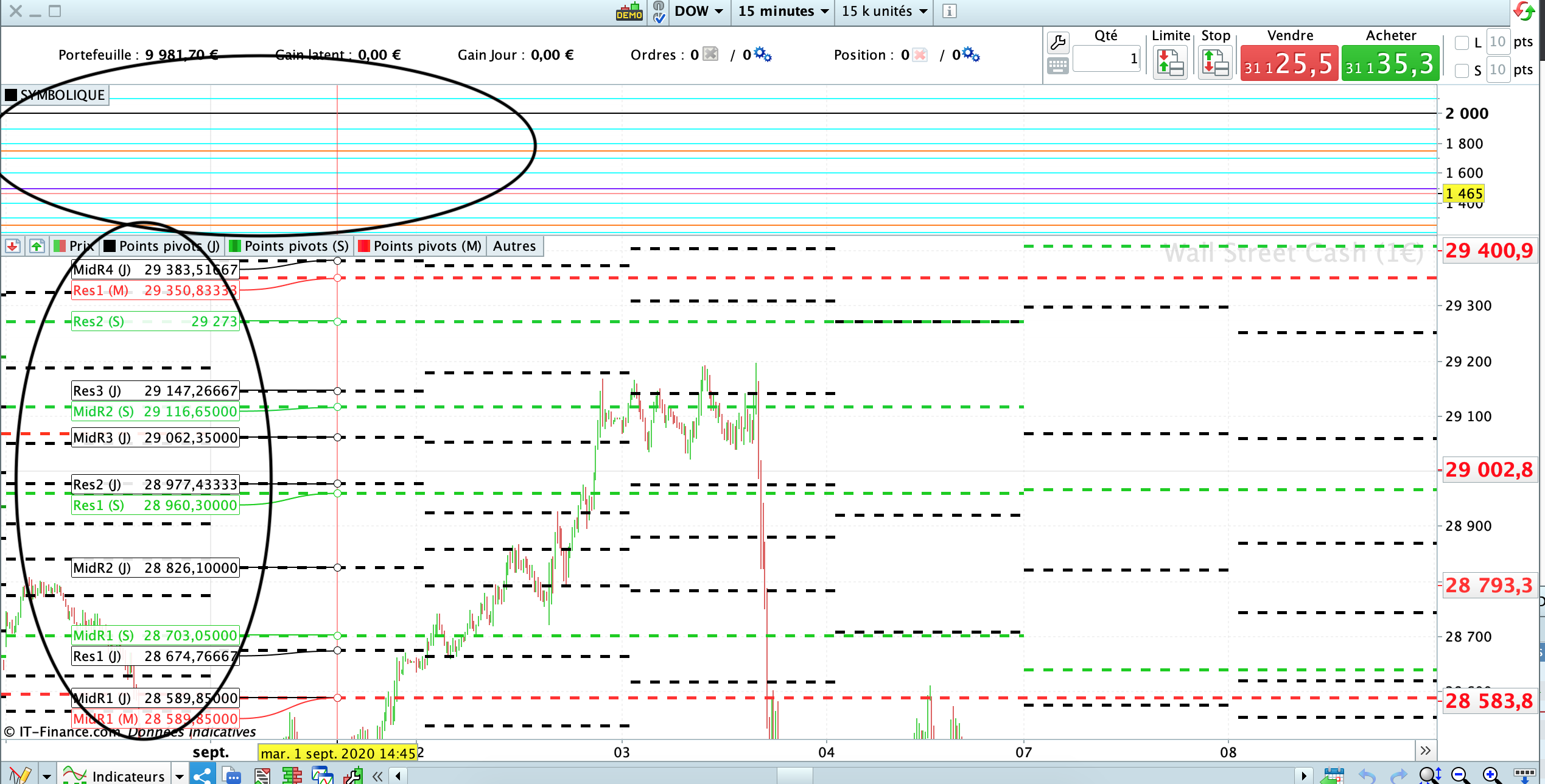Select the Autres tab
Viewport: 1545px width, 784px height.
(x=514, y=246)
